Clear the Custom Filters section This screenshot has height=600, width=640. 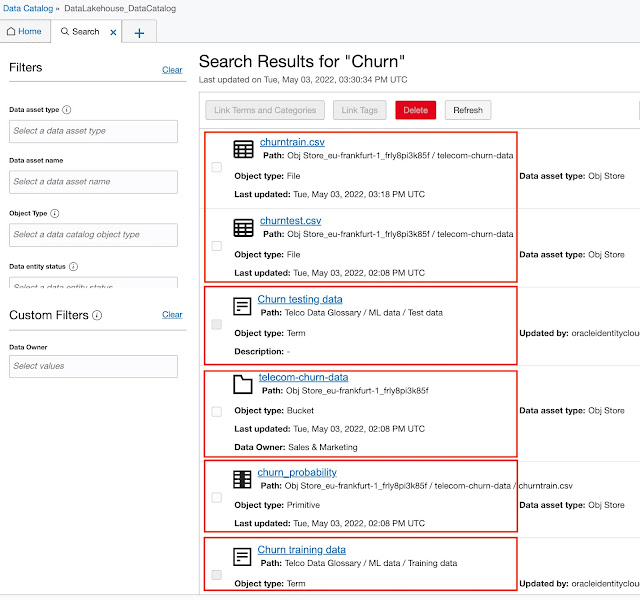tap(172, 315)
